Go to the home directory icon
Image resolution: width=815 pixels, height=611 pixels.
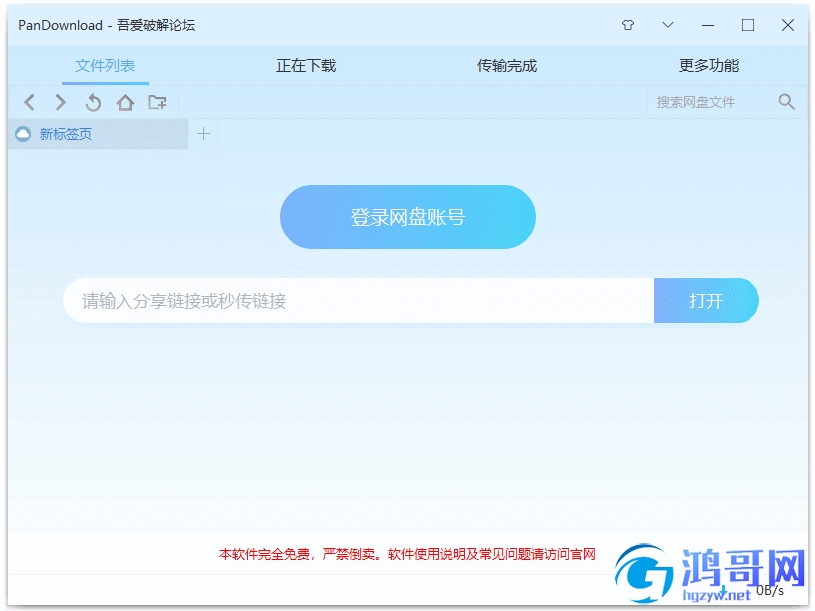pyautogui.click(x=125, y=102)
